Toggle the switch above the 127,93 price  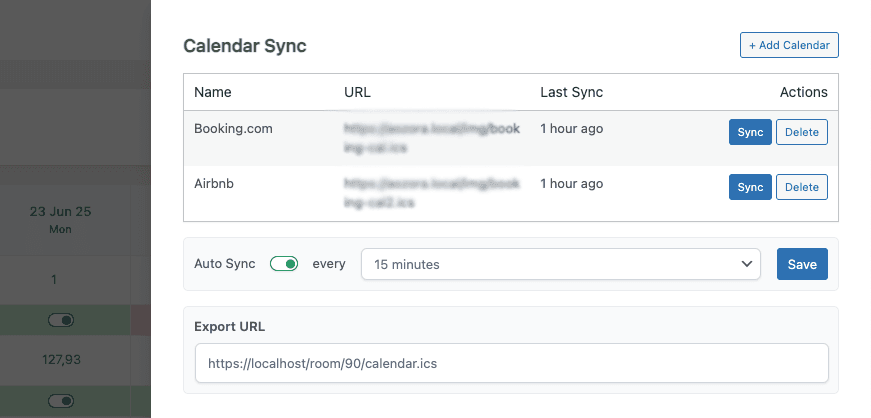tap(62, 320)
